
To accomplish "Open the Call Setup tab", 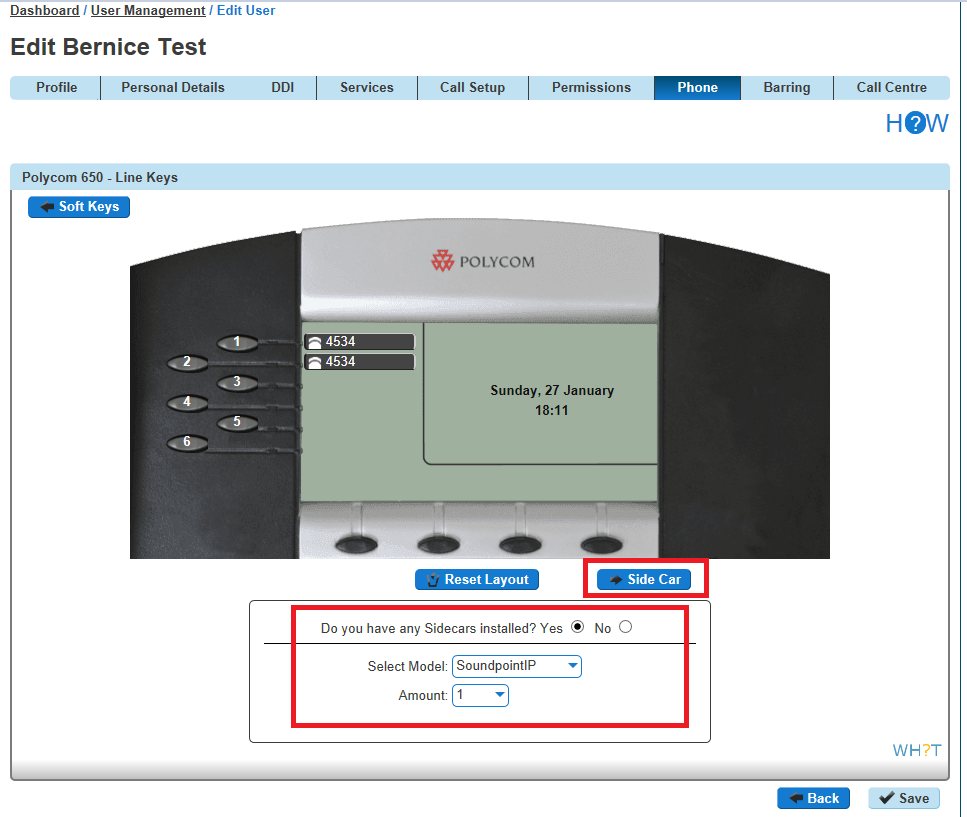I will click(472, 88).
